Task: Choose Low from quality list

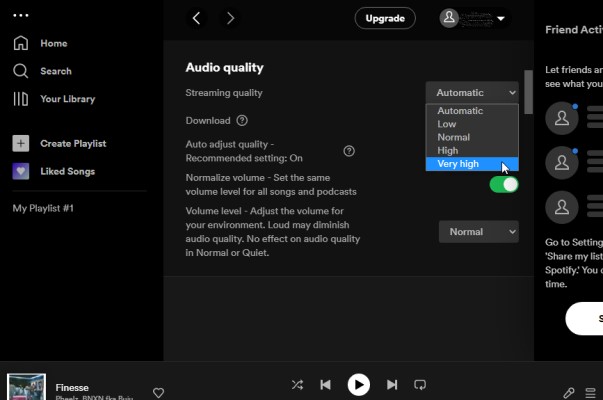Action: pos(447,124)
